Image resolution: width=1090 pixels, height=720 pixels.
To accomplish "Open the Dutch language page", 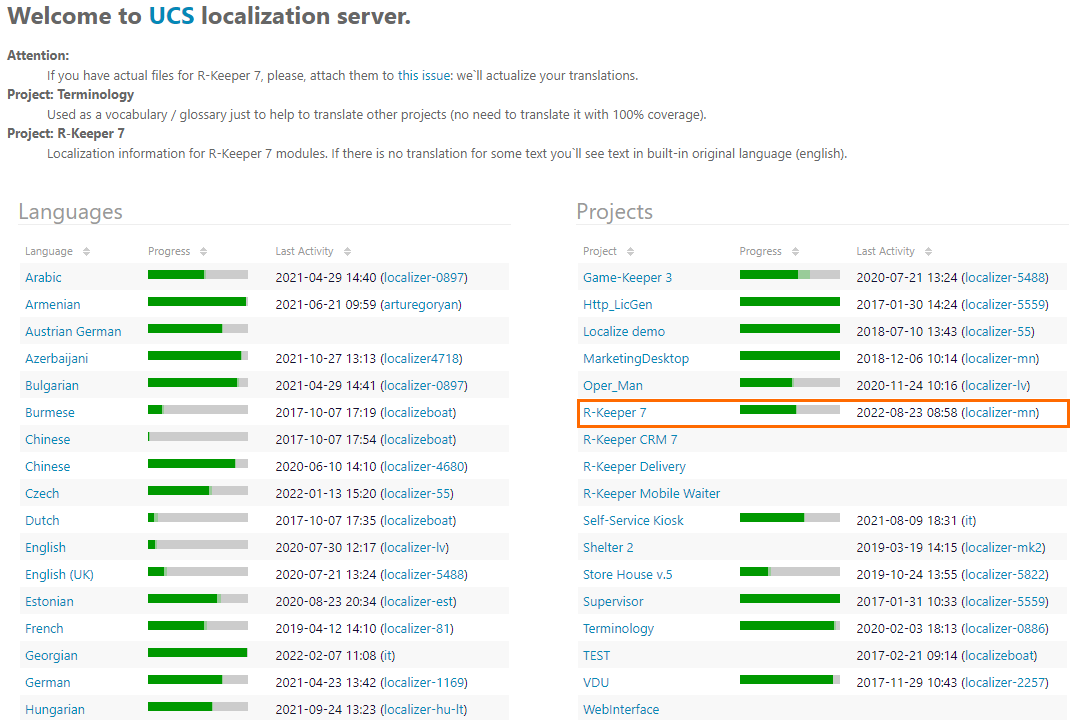I will click(42, 521).
